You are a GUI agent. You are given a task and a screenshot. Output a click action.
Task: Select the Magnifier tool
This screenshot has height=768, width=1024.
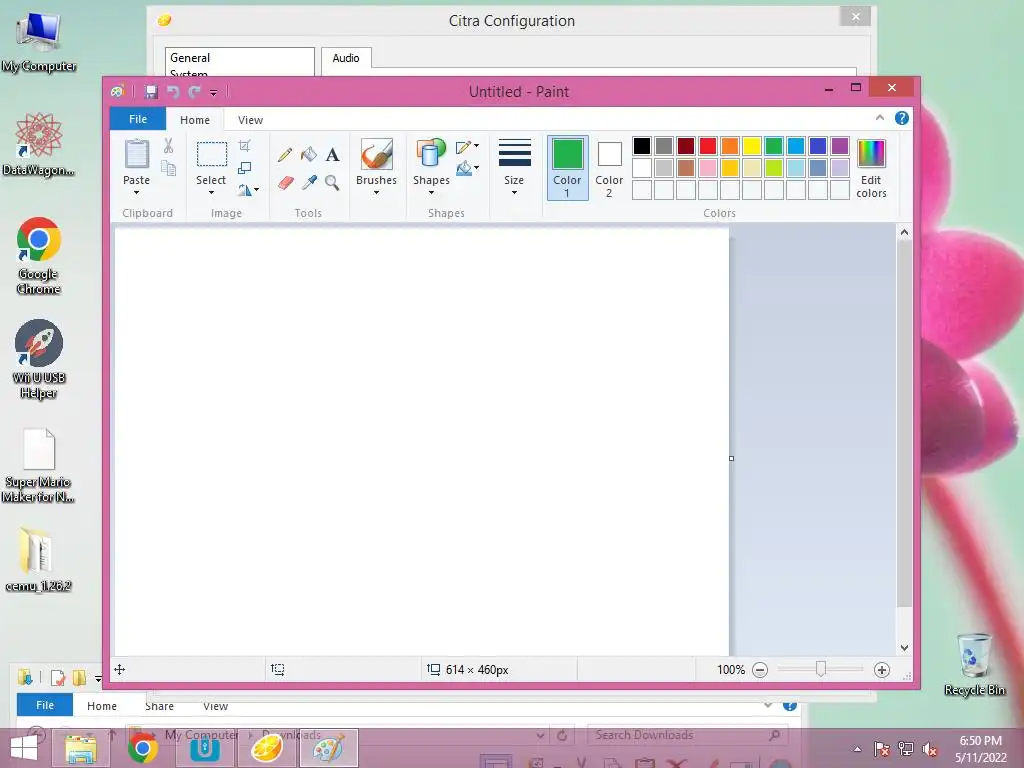[332, 182]
